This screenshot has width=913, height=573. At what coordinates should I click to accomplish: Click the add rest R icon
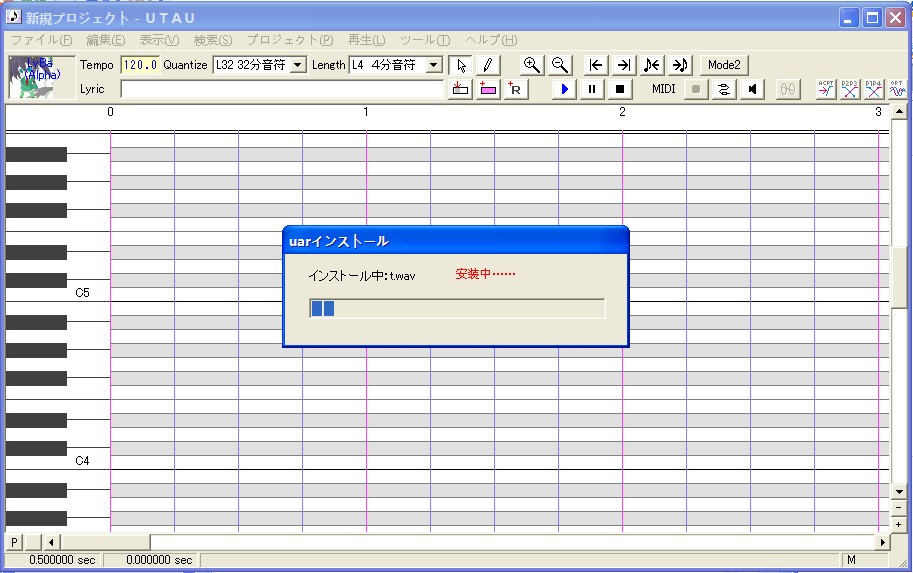tap(516, 89)
